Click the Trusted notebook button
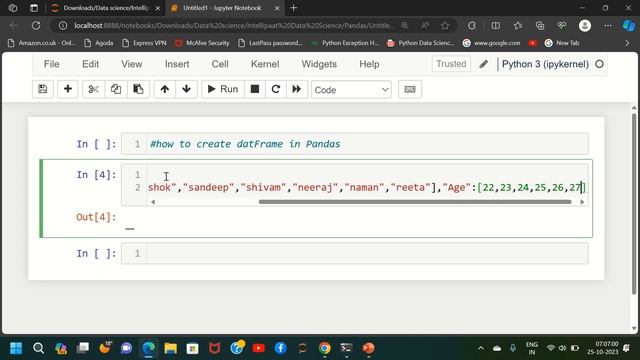This screenshot has height=360, width=640. pos(451,64)
